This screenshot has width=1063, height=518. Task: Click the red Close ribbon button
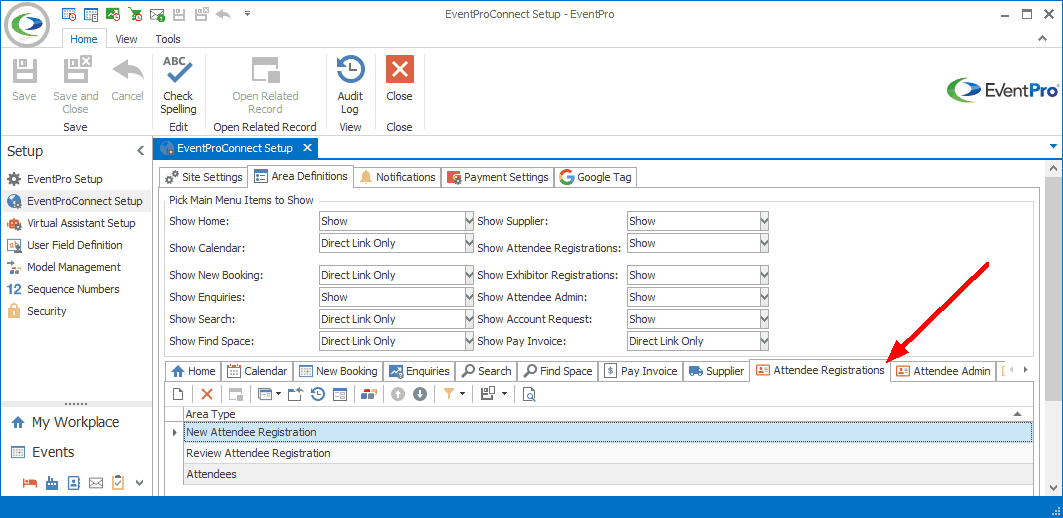(x=399, y=79)
